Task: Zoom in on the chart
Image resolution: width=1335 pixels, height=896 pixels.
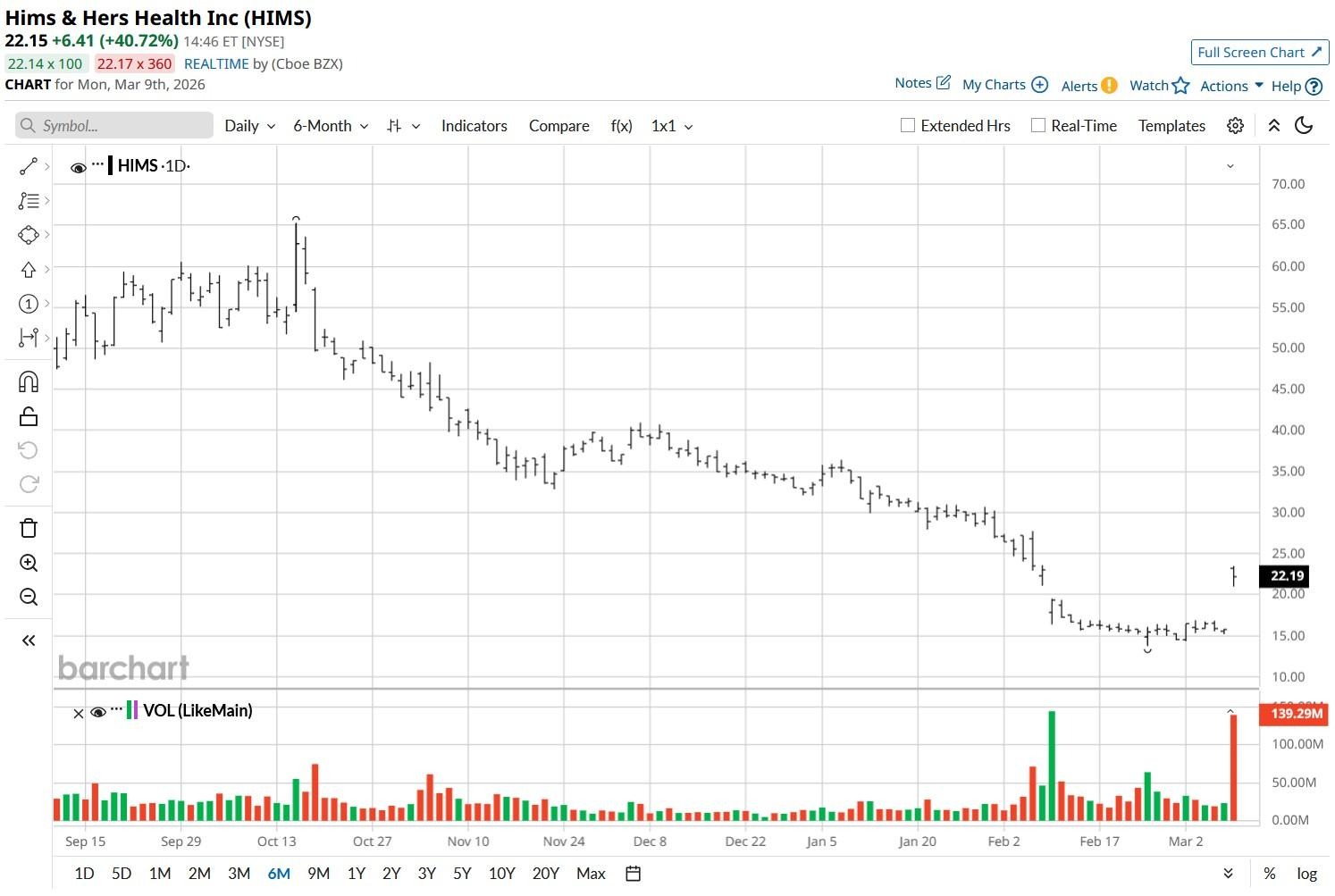Action: pyautogui.click(x=29, y=563)
